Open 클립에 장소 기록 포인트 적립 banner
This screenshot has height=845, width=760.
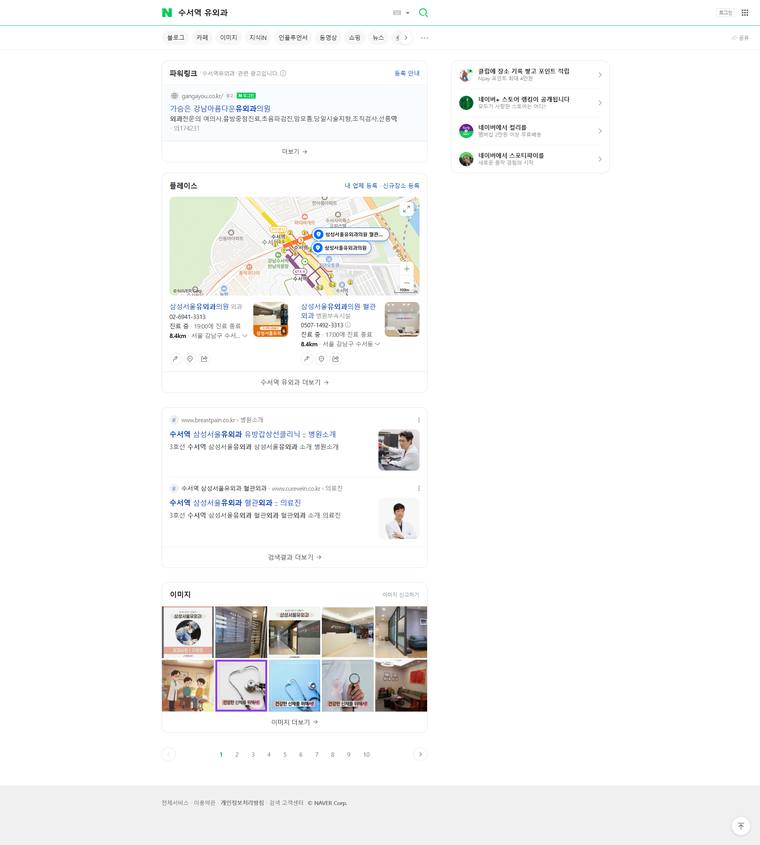point(530,74)
